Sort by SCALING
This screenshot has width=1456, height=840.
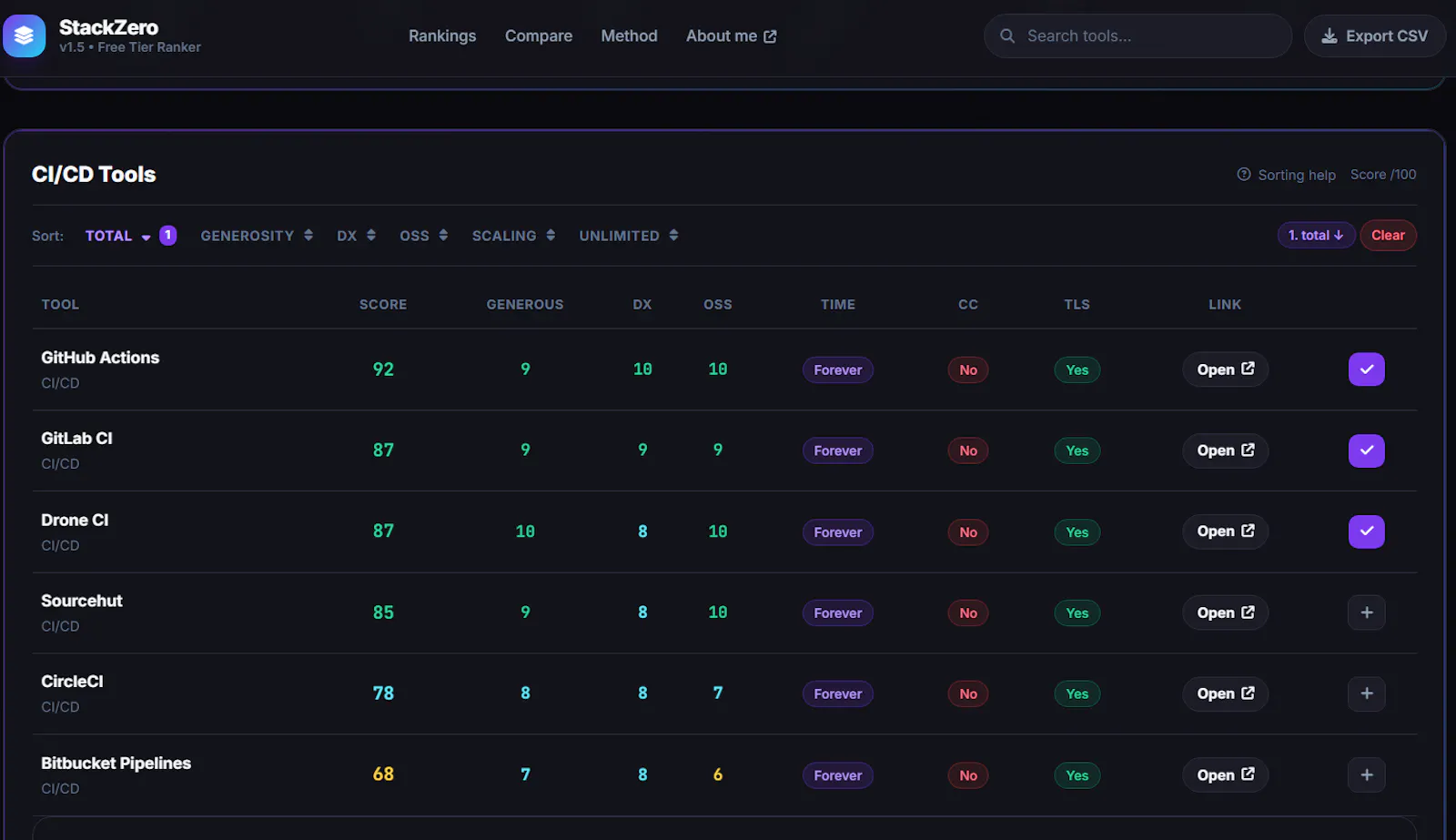click(513, 236)
